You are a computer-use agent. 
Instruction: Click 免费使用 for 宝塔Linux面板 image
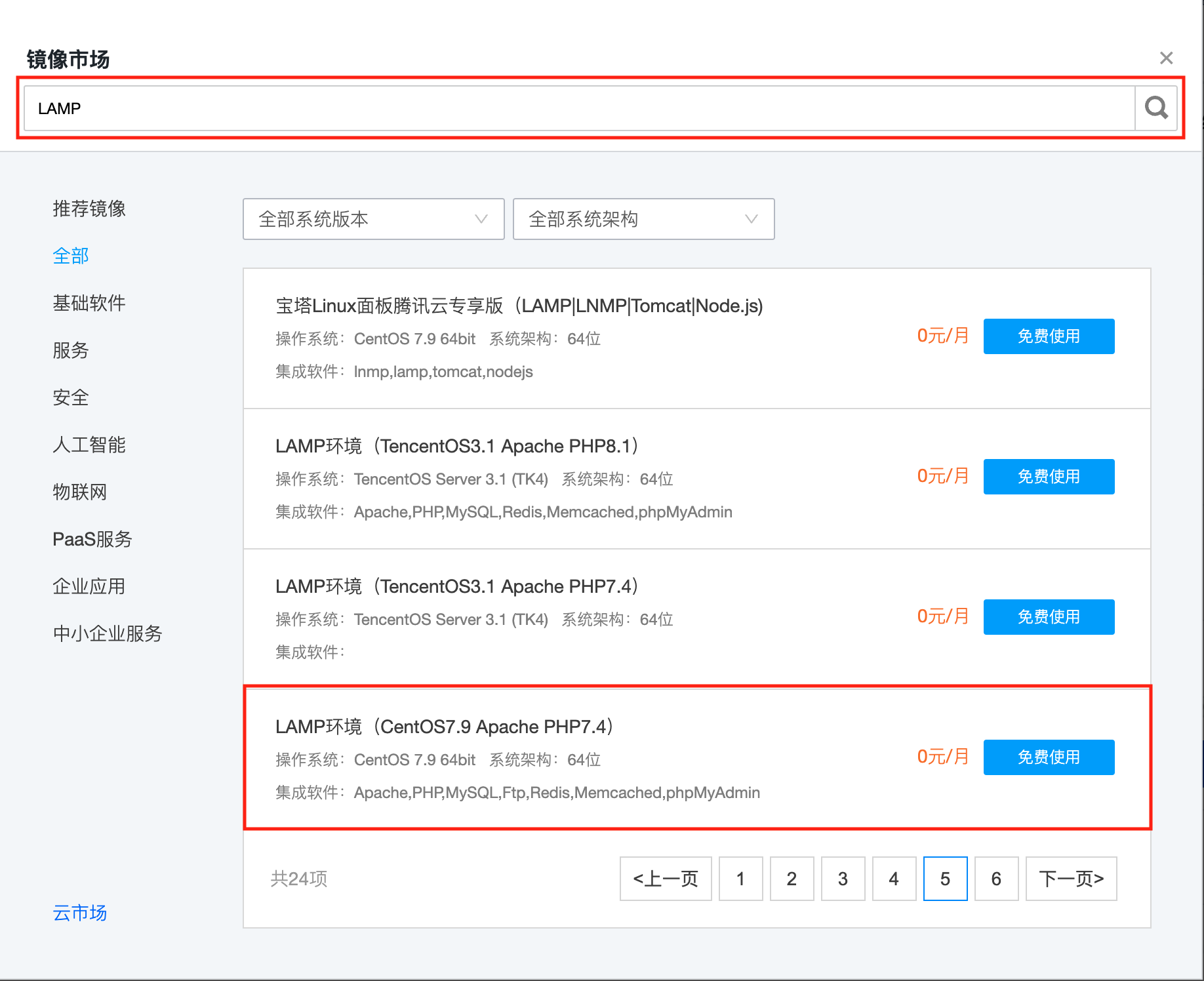(1049, 336)
